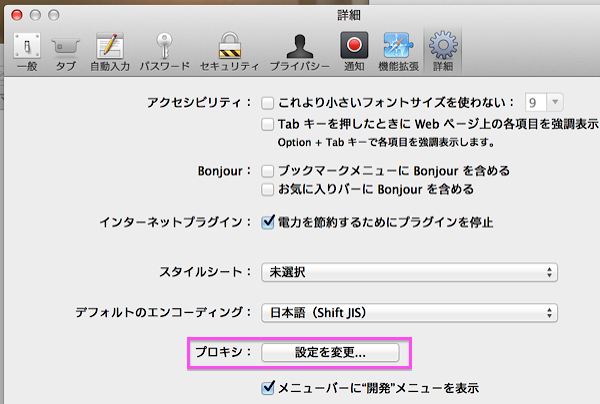Include Bonjour in the bookmarks menu checkbox
Viewport: 600px width, 404px height.
(x=268, y=169)
